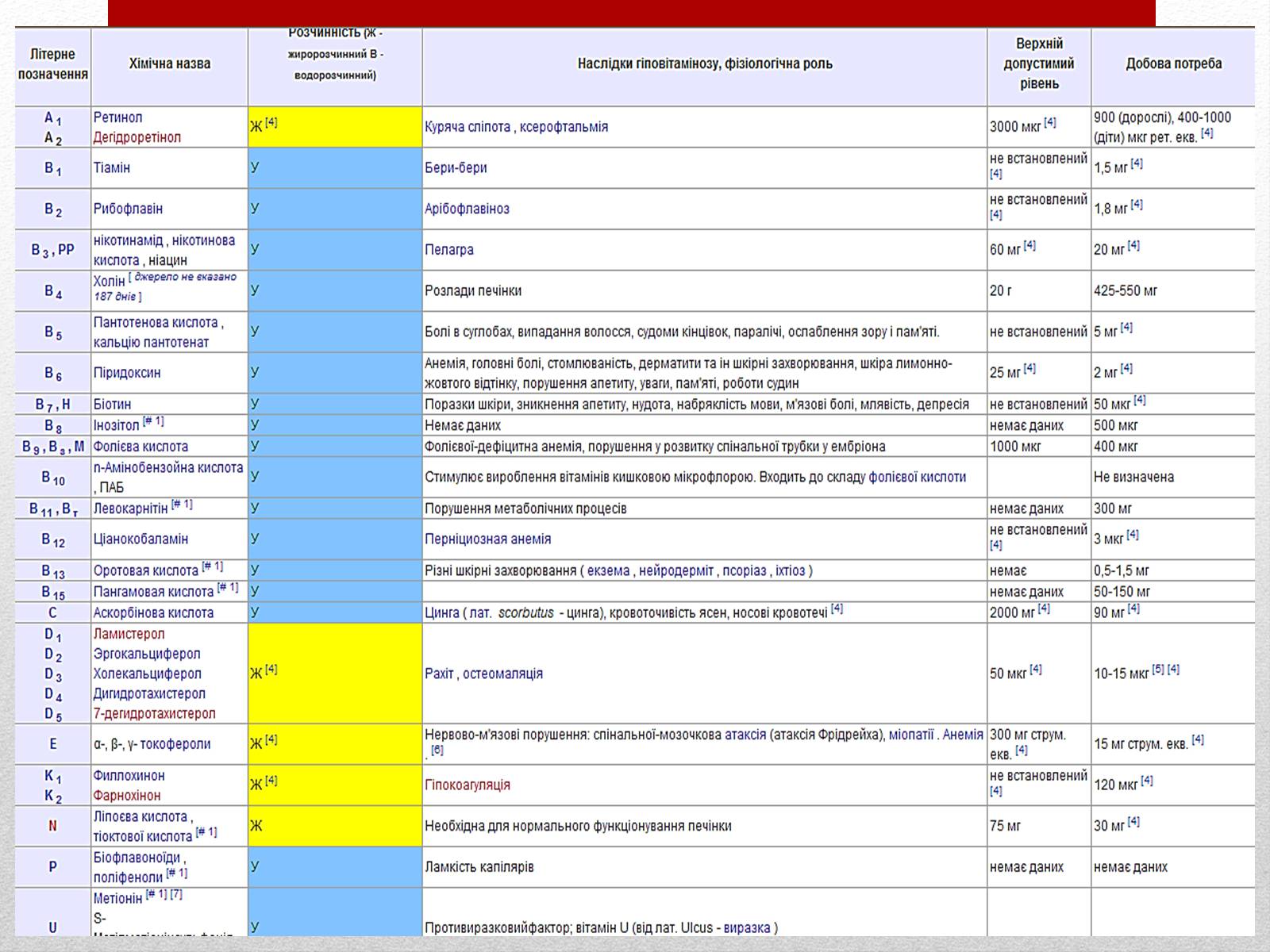Follow the атаксія link
This screenshot has width=1270, height=952.
[x=745, y=735]
